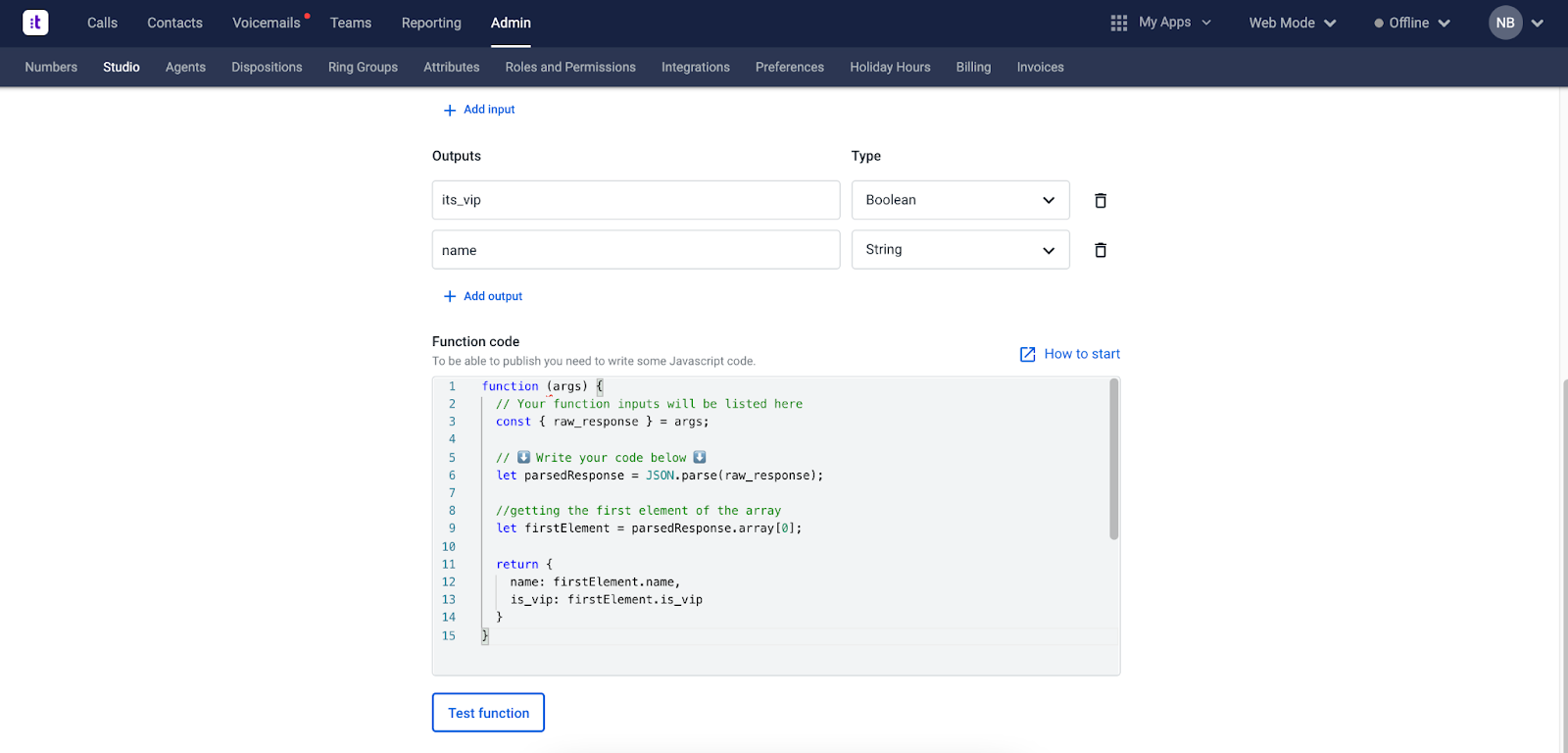Click the Test function button
The width and height of the screenshot is (1568, 753).
[488, 713]
